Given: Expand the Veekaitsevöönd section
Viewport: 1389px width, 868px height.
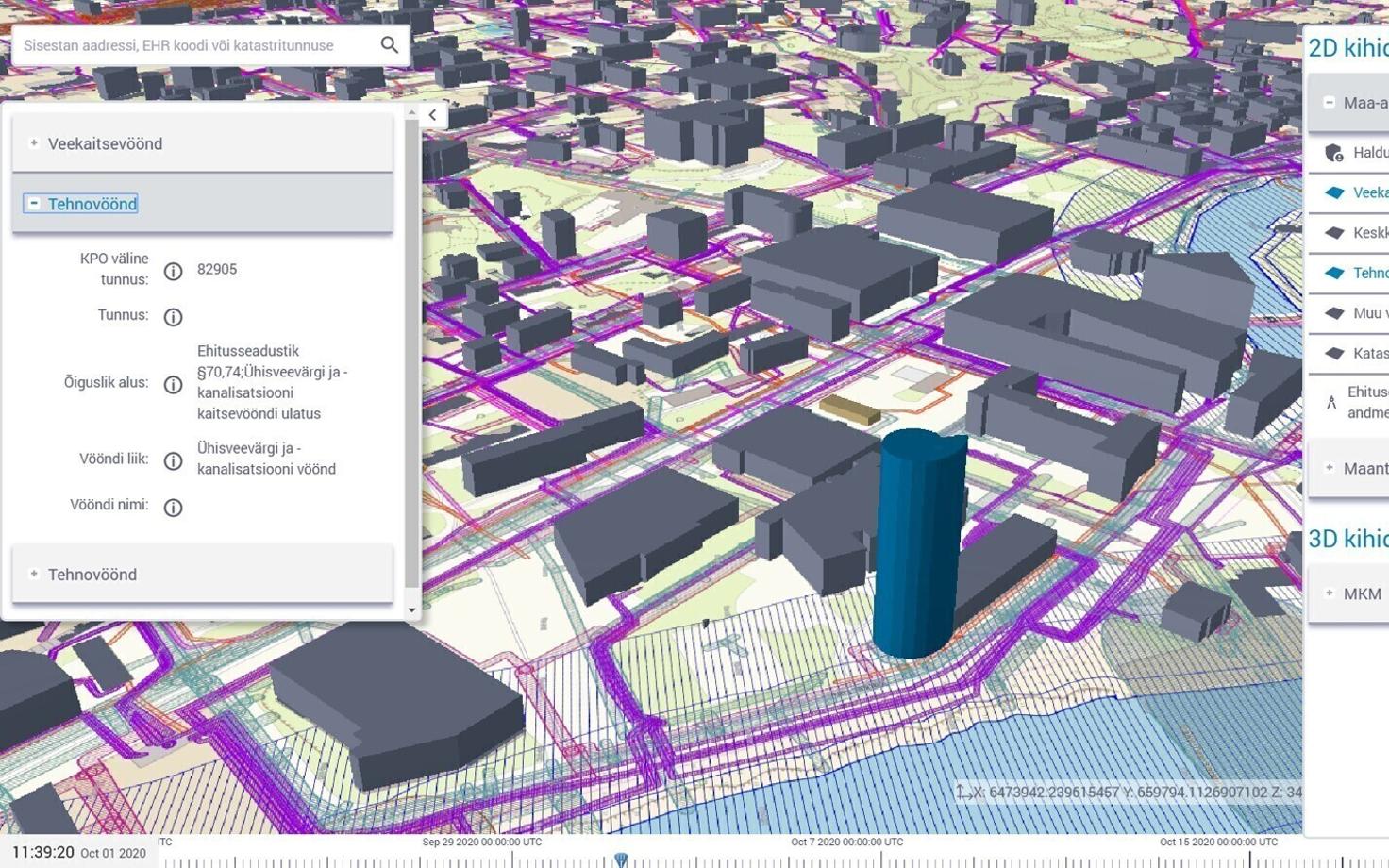Looking at the screenshot, I should point(34,143).
